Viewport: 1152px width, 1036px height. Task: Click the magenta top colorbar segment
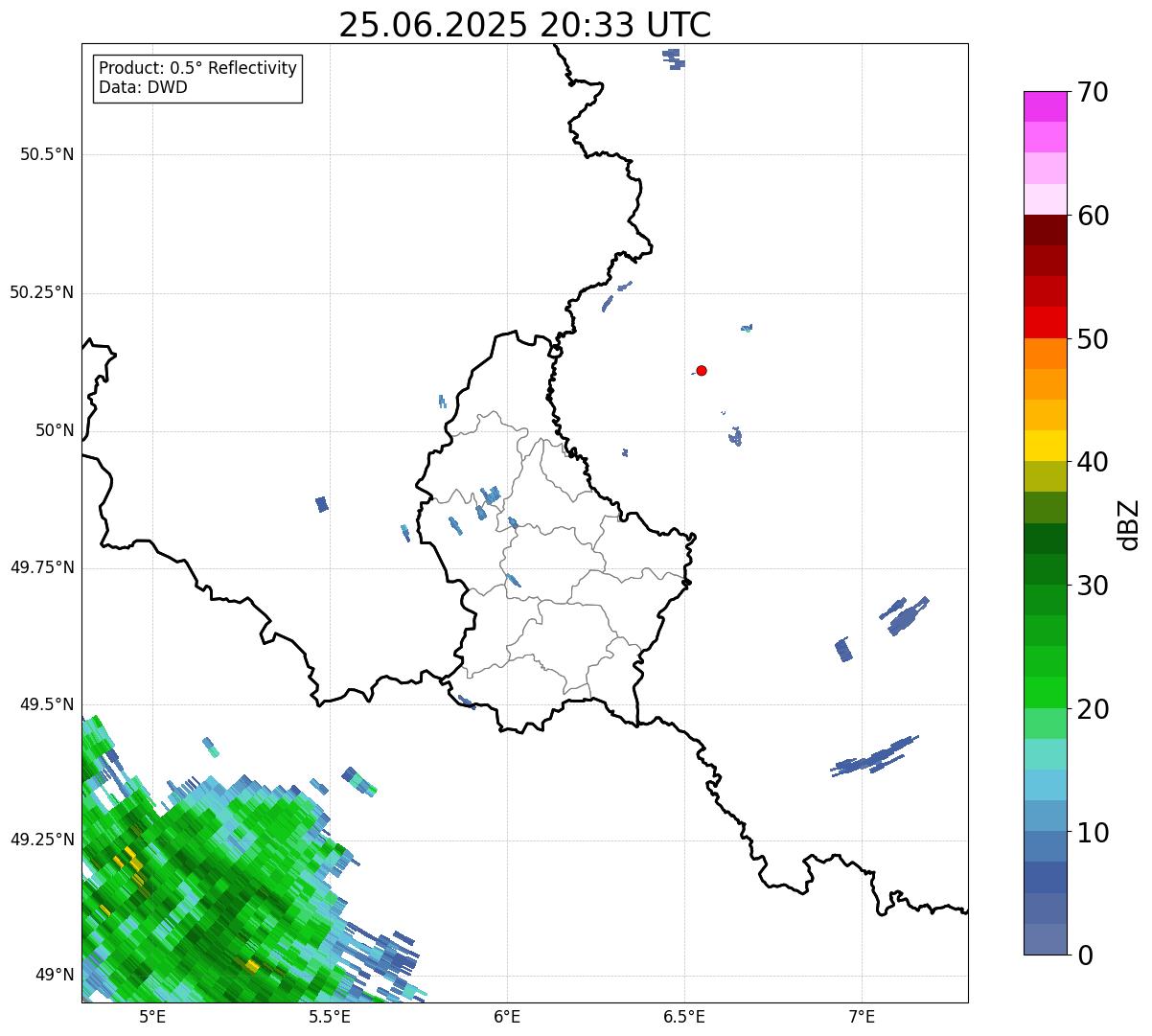[x=1045, y=106]
